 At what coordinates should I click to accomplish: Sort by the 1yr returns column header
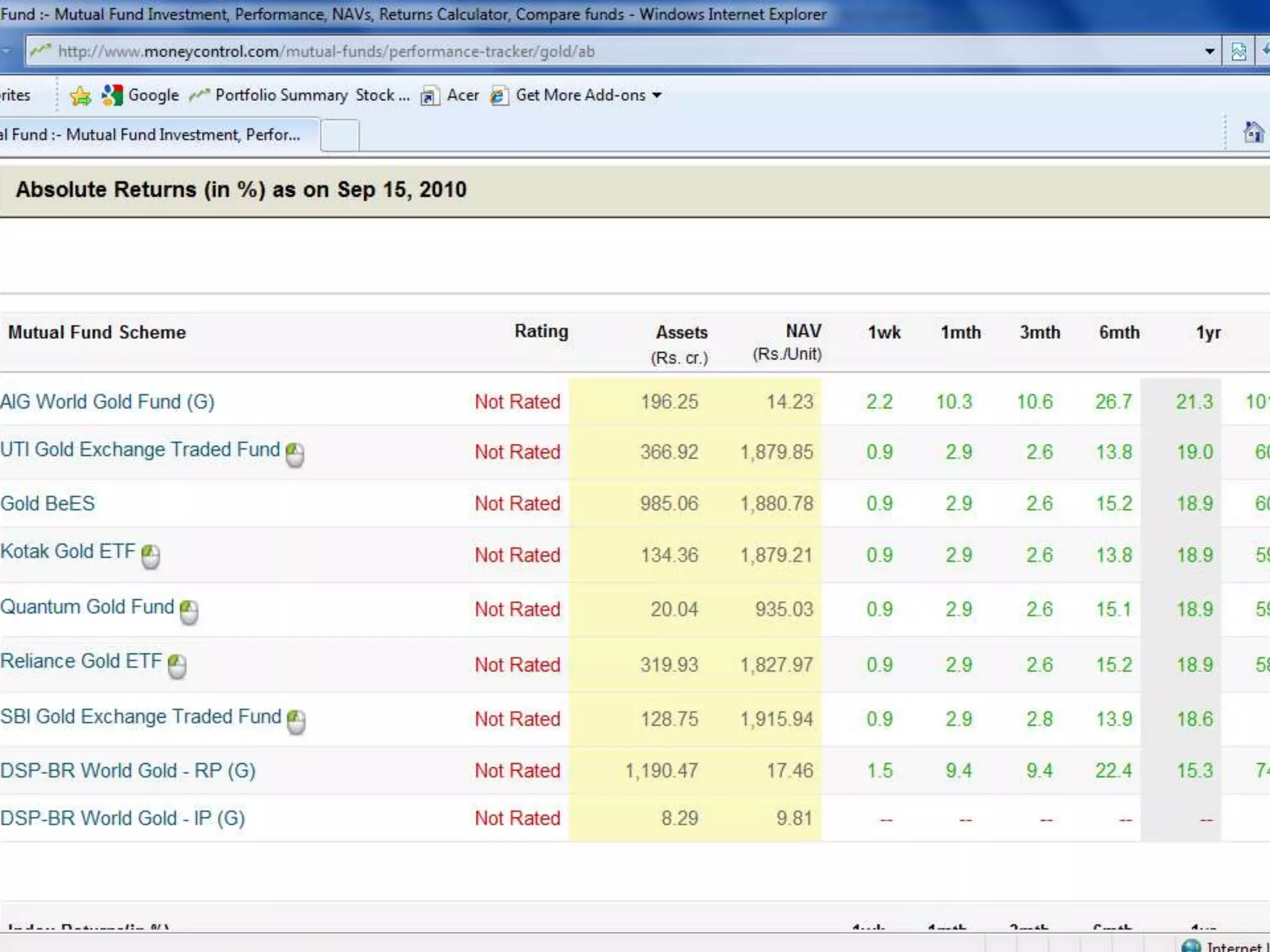pos(1208,333)
